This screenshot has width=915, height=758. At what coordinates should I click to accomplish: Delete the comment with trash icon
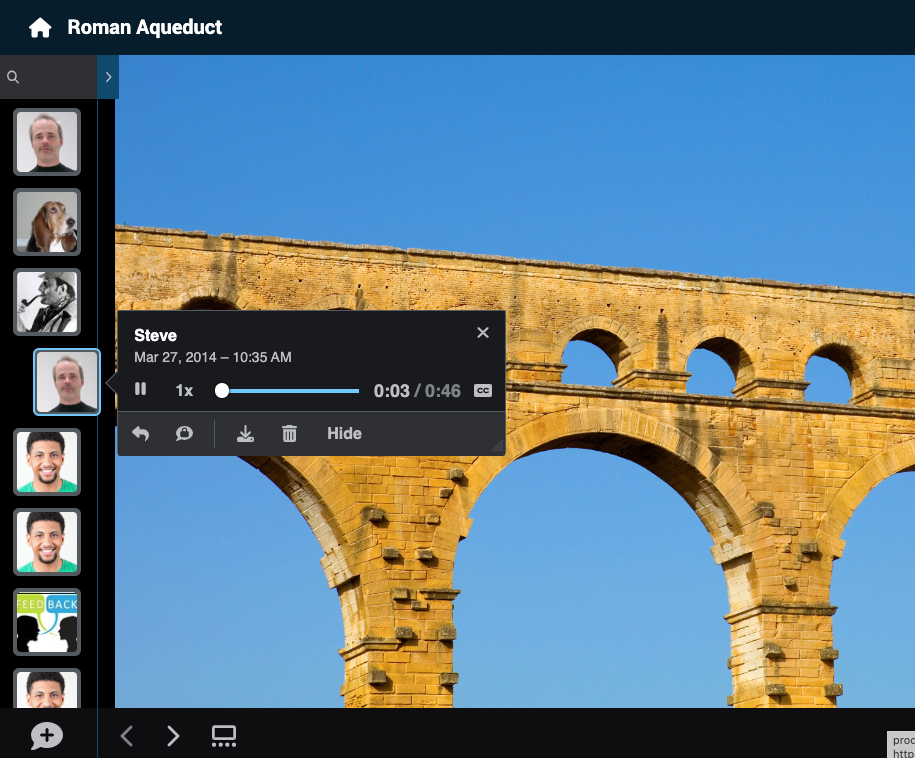(x=289, y=434)
